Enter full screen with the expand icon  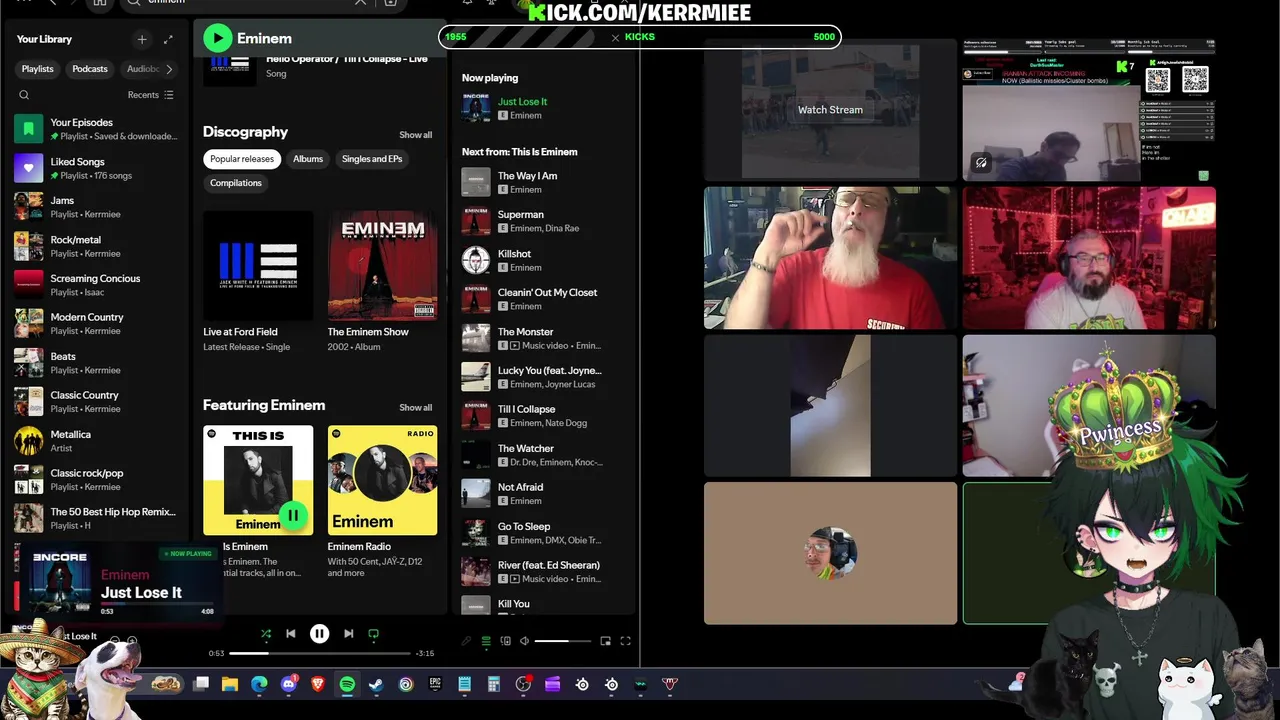coord(626,641)
